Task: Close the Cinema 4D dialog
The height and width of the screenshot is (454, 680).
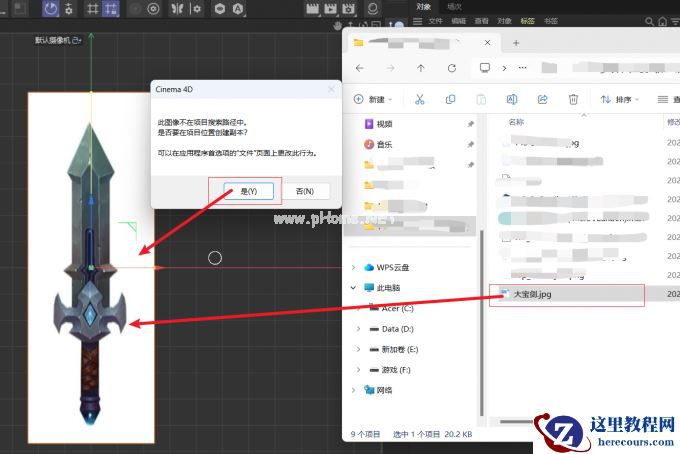Action: [331, 89]
